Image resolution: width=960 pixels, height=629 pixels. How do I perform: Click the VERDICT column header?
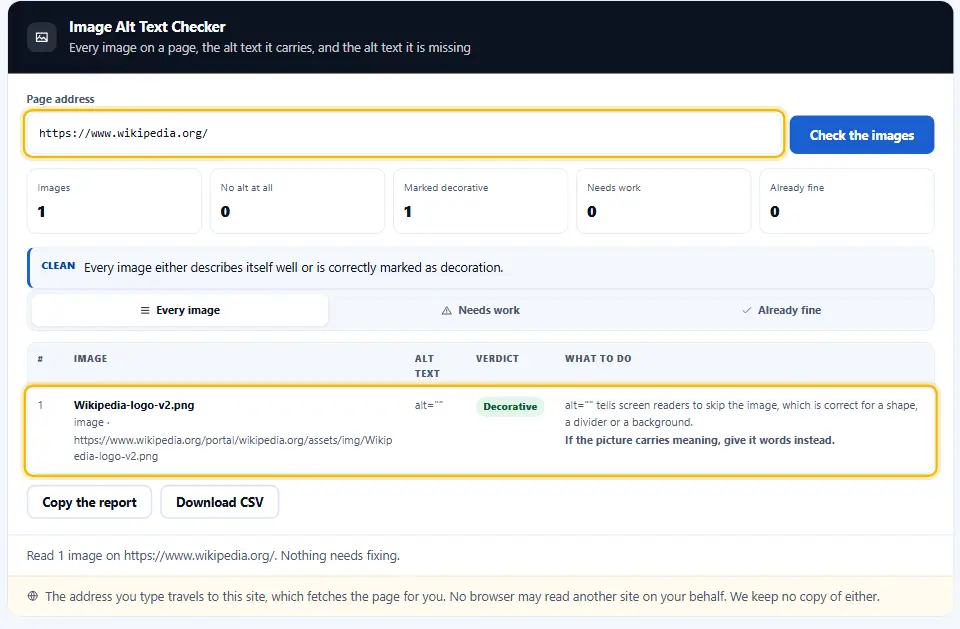(x=497, y=359)
